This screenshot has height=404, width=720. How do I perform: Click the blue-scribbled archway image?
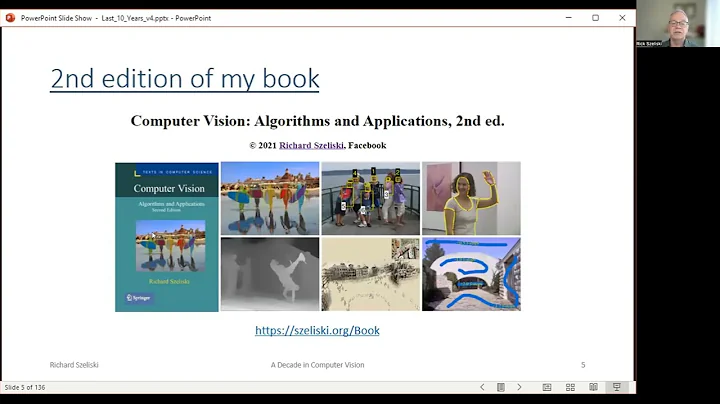[471, 274]
